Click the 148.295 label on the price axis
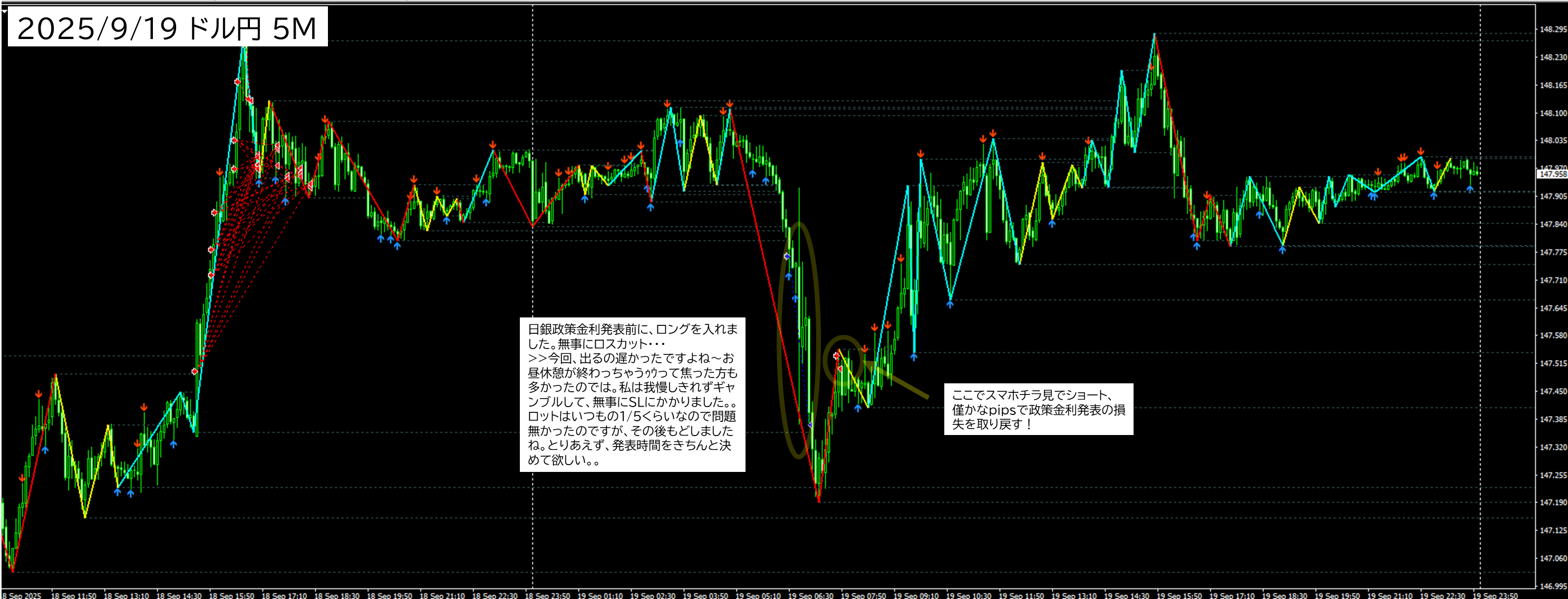Viewport: 1568px width, 599px height. coord(1553,29)
